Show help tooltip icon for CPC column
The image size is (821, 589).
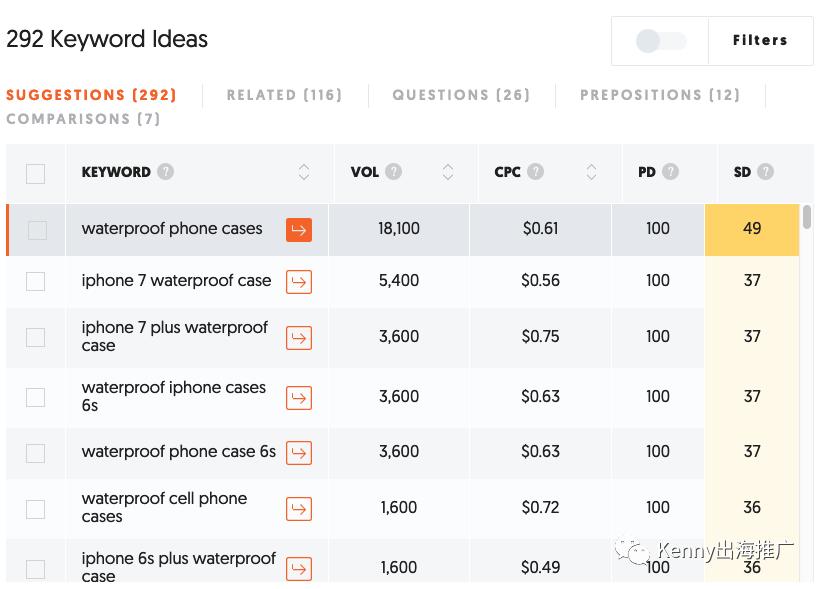[x=536, y=172]
